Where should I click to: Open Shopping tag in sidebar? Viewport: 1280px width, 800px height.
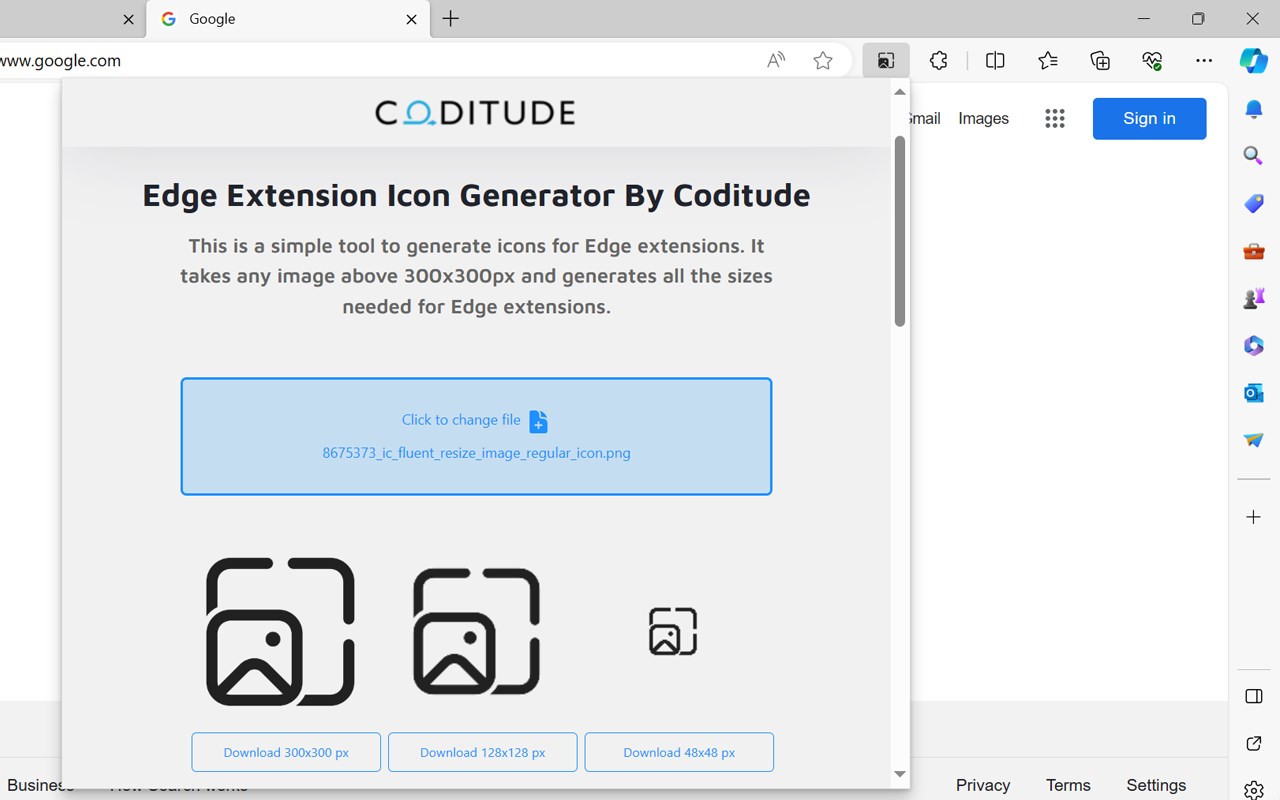(1254, 204)
